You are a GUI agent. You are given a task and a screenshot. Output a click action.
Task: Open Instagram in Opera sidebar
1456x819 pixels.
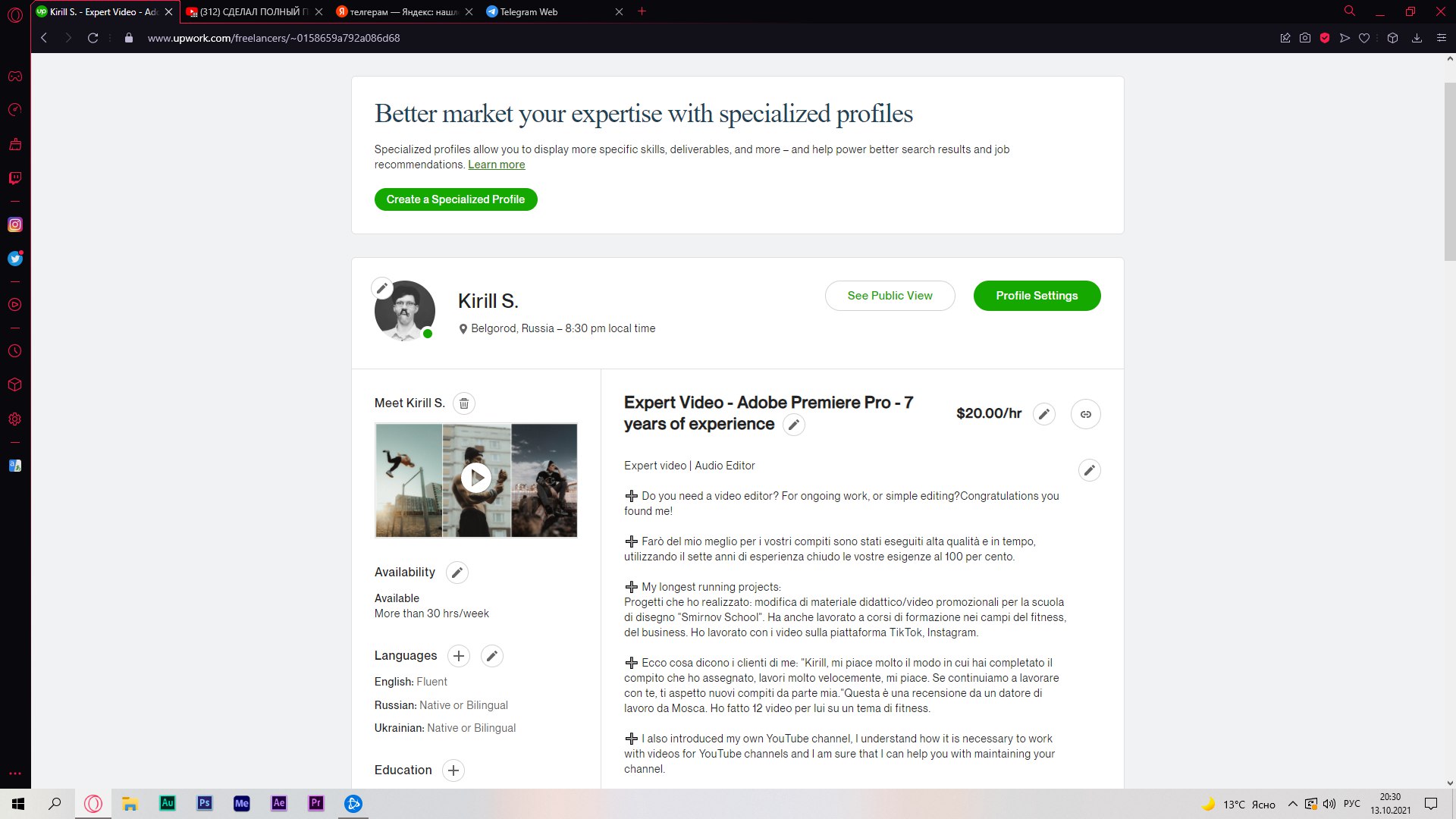click(x=15, y=224)
